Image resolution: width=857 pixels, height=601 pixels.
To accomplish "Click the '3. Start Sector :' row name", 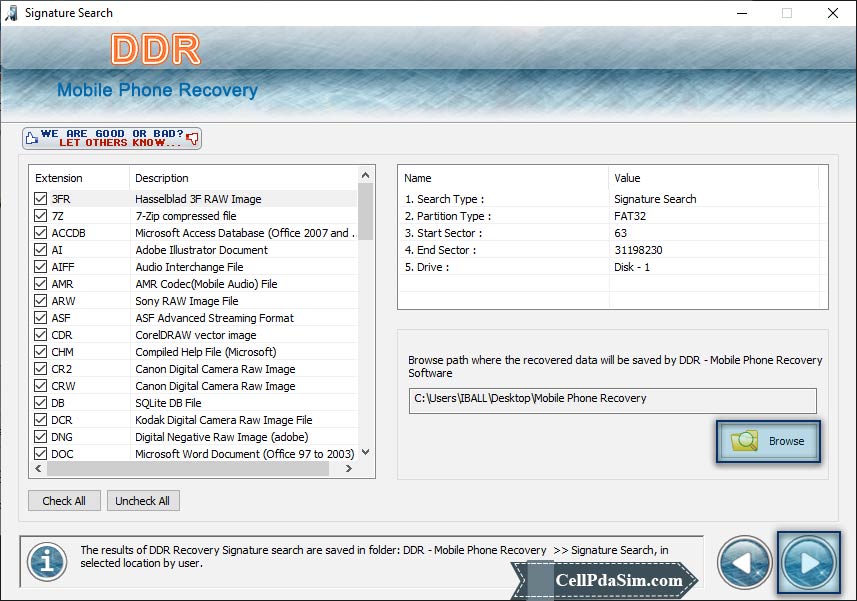I will 444,233.
